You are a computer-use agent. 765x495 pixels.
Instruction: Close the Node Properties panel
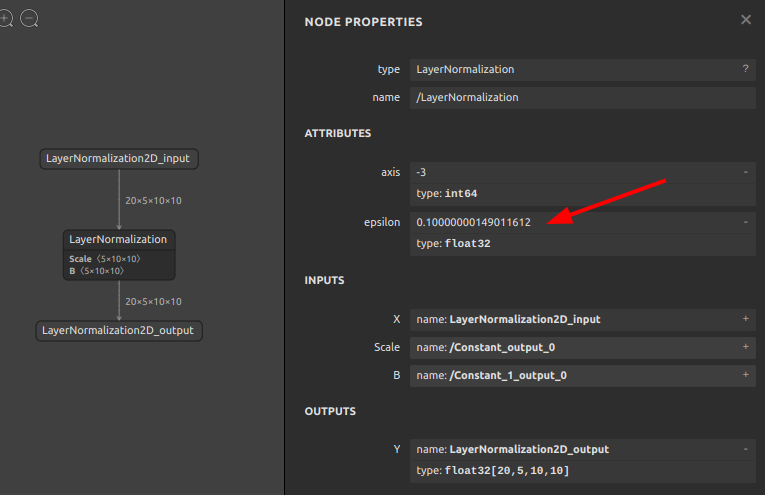coord(745,19)
